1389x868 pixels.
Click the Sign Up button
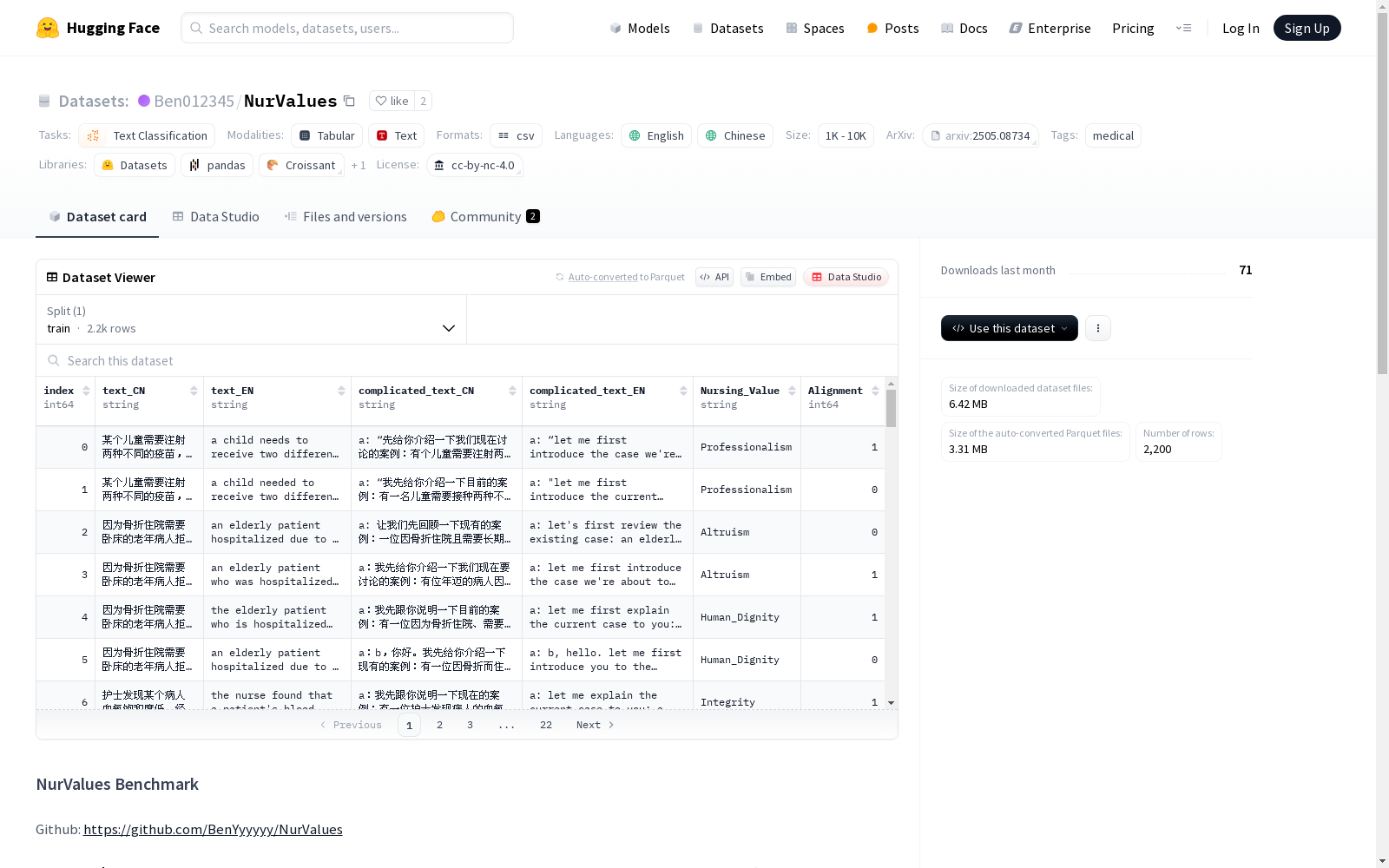(x=1307, y=28)
